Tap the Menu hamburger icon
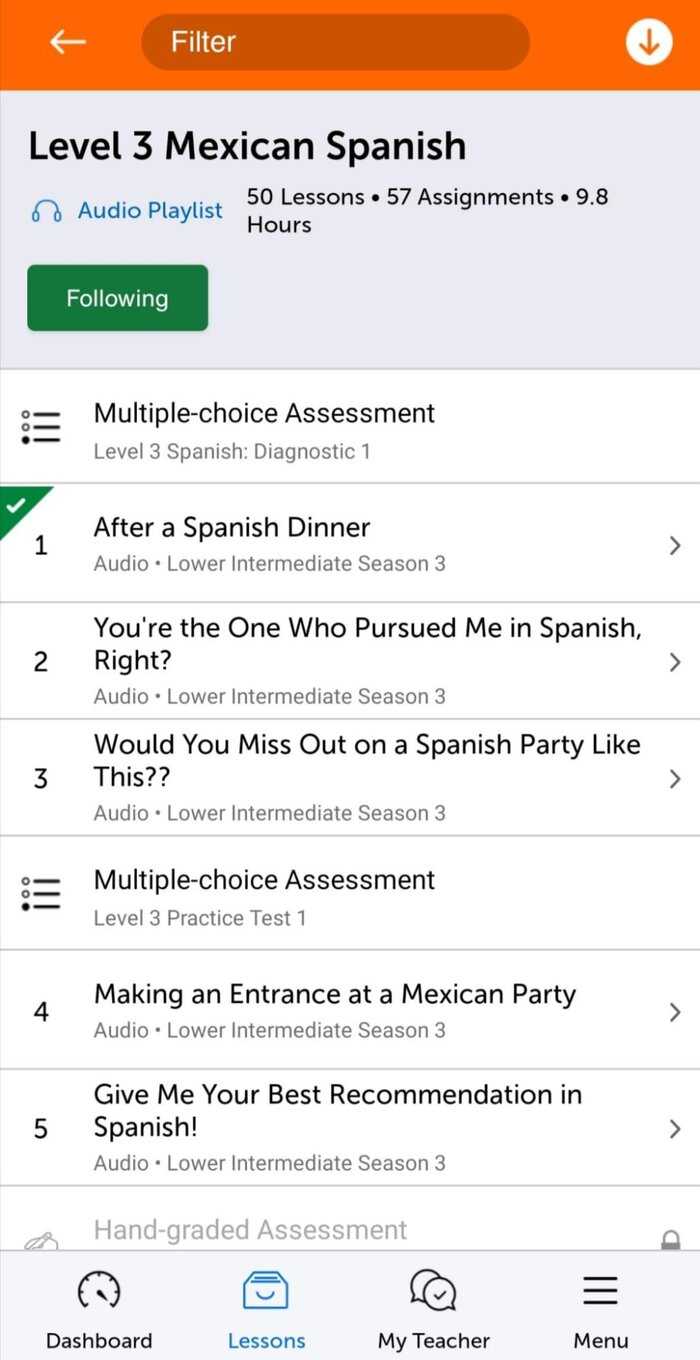The height and width of the screenshot is (1360, 700). (600, 1291)
